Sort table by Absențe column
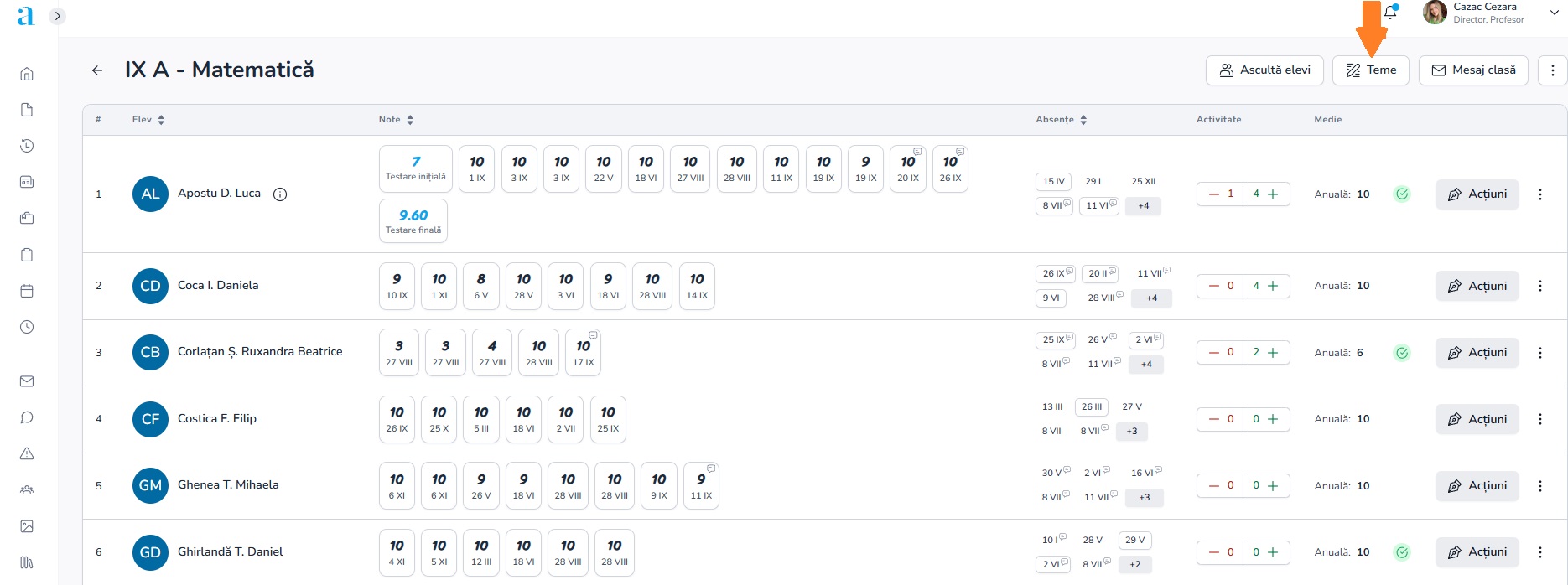Image resolution: width=1568 pixels, height=585 pixels. tap(1083, 120)
